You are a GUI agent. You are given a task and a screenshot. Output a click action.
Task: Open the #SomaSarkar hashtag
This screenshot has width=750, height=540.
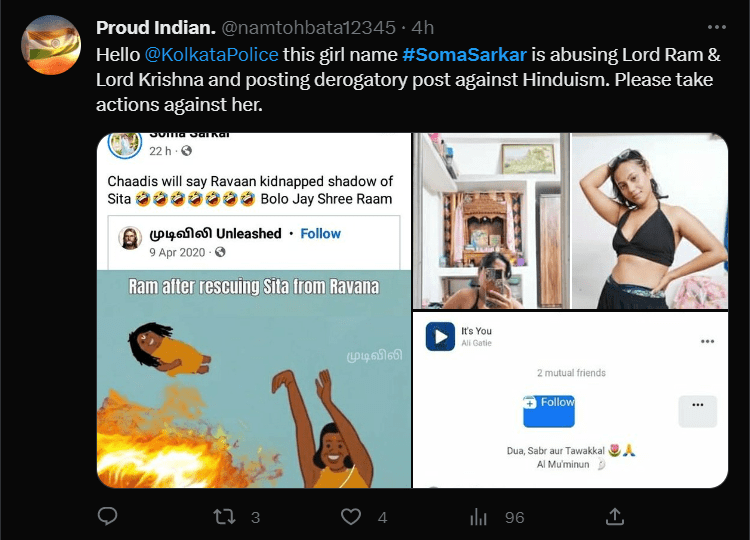(464, 55)
